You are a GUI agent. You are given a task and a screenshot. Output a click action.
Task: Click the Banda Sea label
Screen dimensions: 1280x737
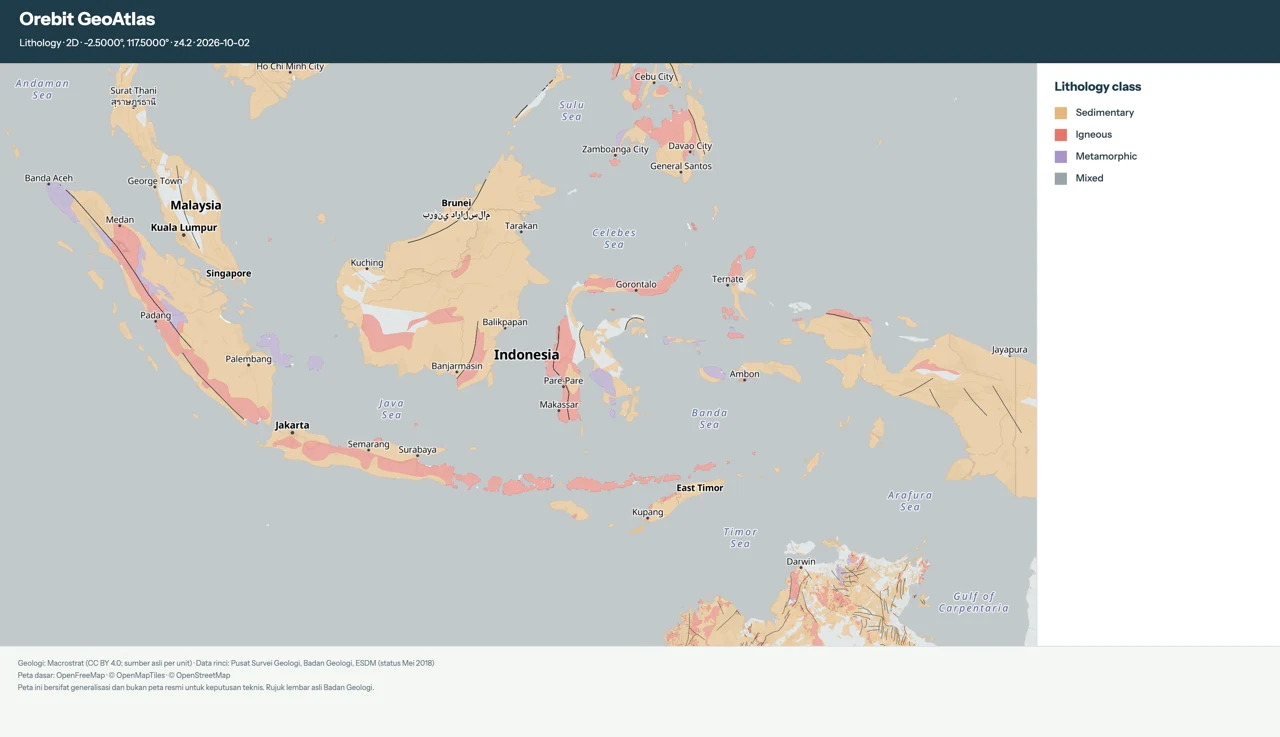coord(709,419)
